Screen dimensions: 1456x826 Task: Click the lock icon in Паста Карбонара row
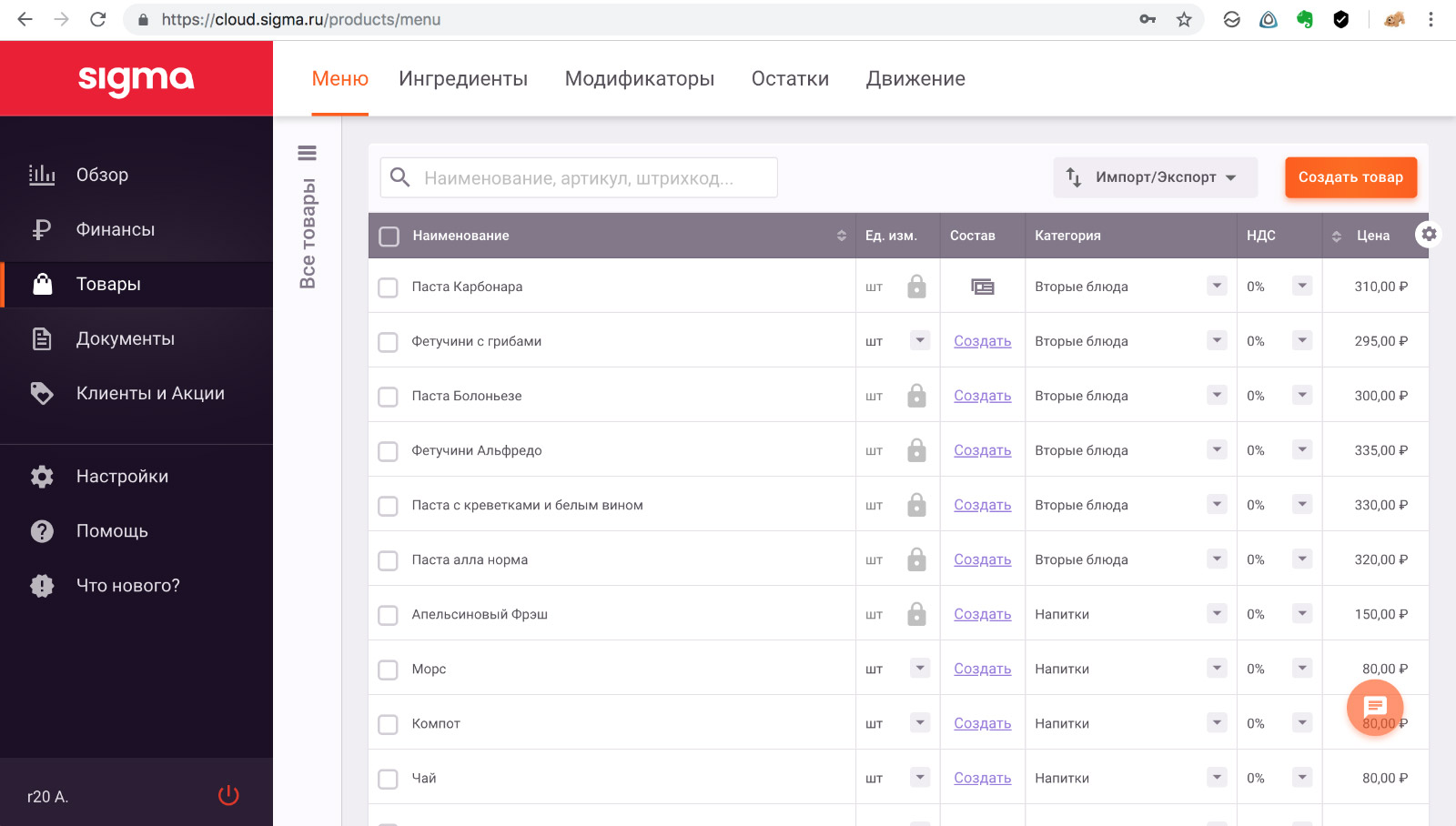point(916,287)
